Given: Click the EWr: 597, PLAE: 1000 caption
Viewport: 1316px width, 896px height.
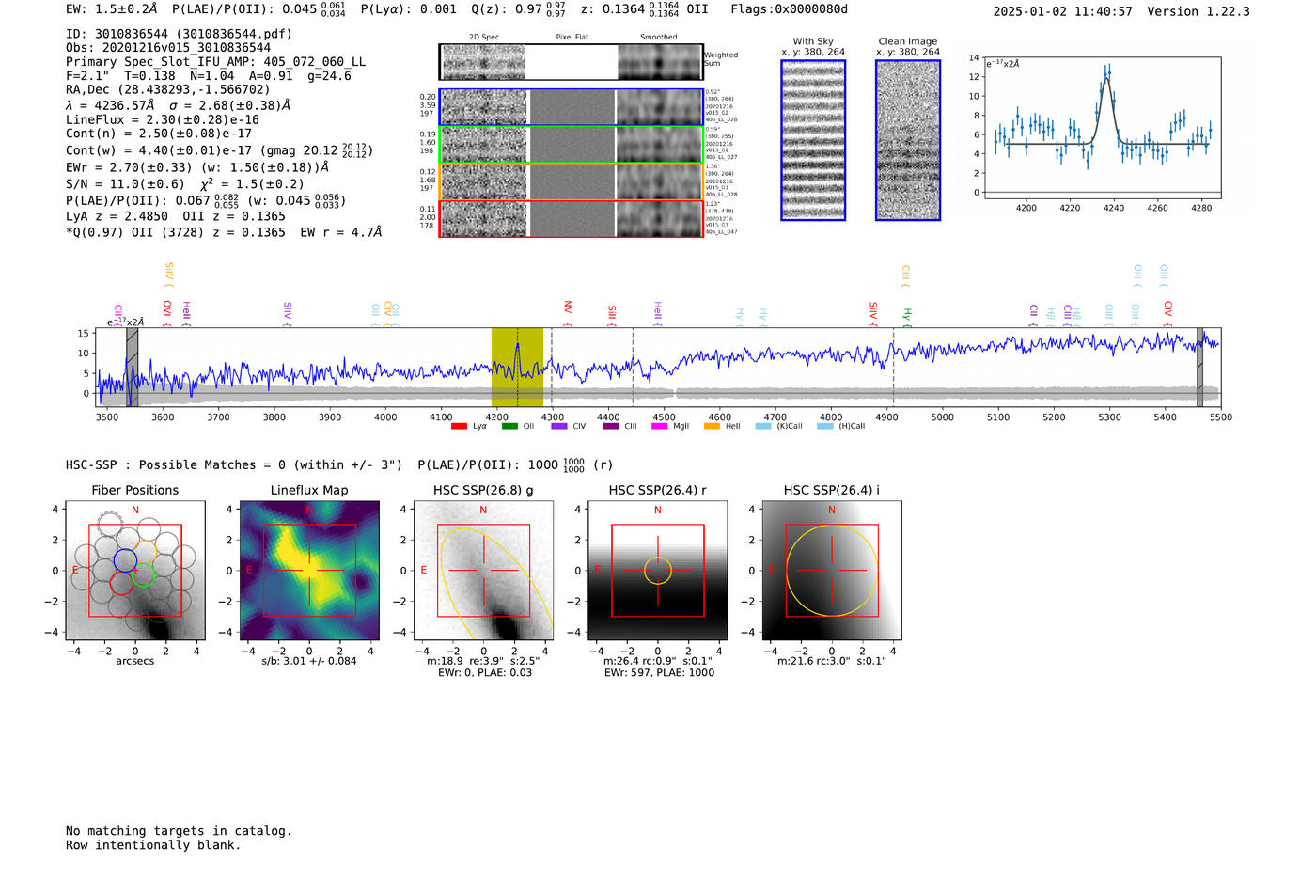Looking at the screenshot, I should 659,673.
